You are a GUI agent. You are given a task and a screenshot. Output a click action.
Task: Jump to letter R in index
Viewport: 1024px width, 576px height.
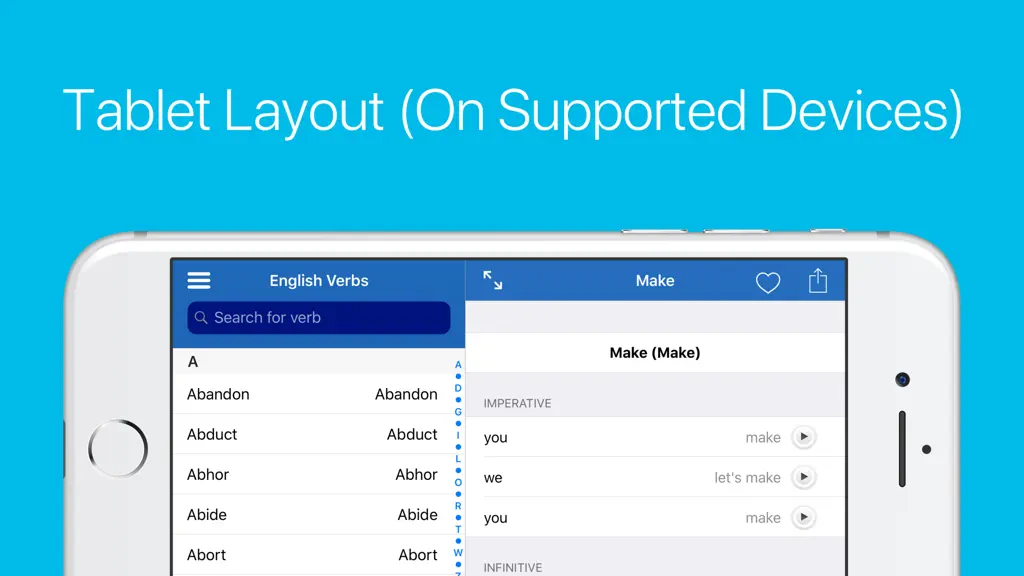click(x=458, y=506)
